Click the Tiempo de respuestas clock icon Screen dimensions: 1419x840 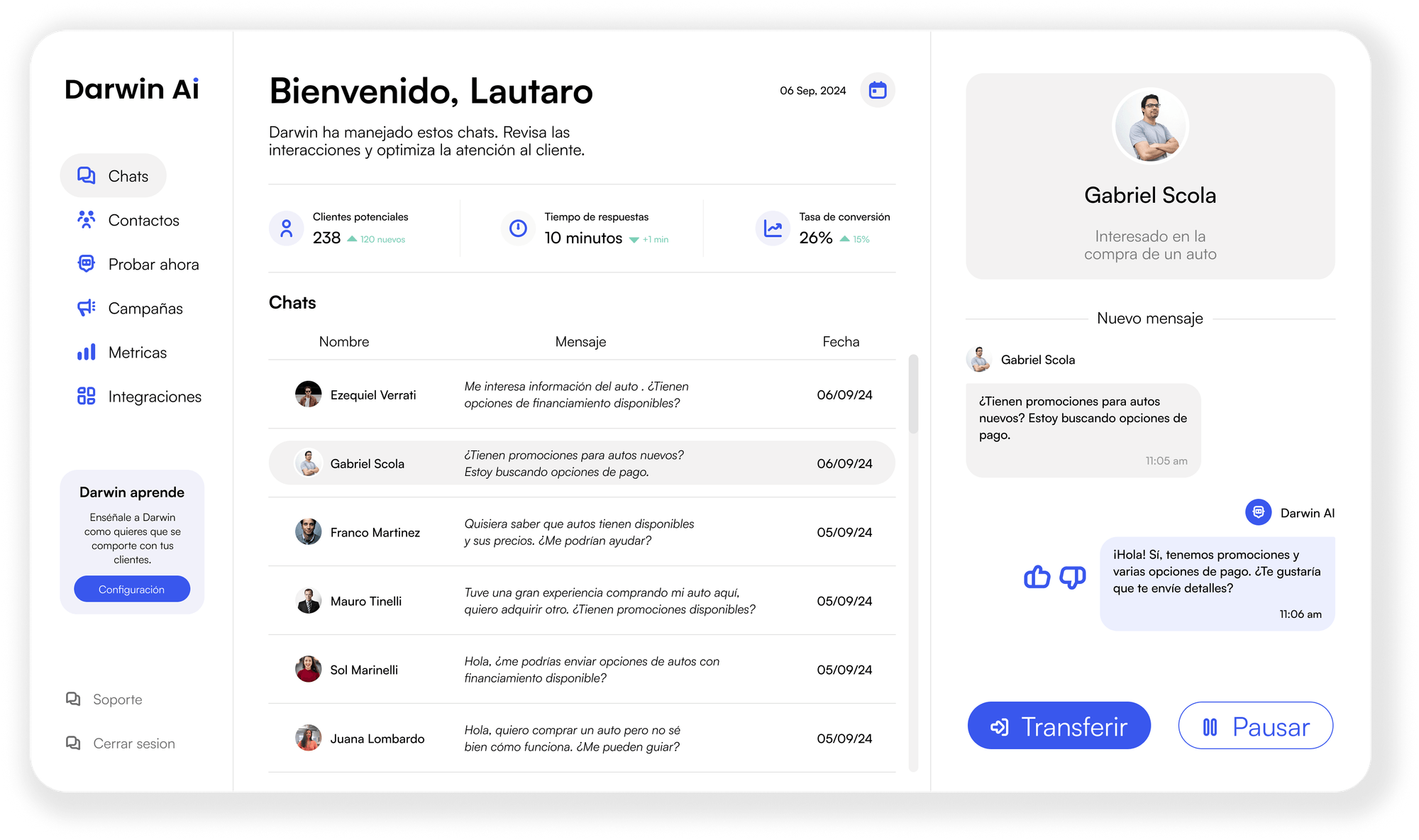[x=519, y=228]
